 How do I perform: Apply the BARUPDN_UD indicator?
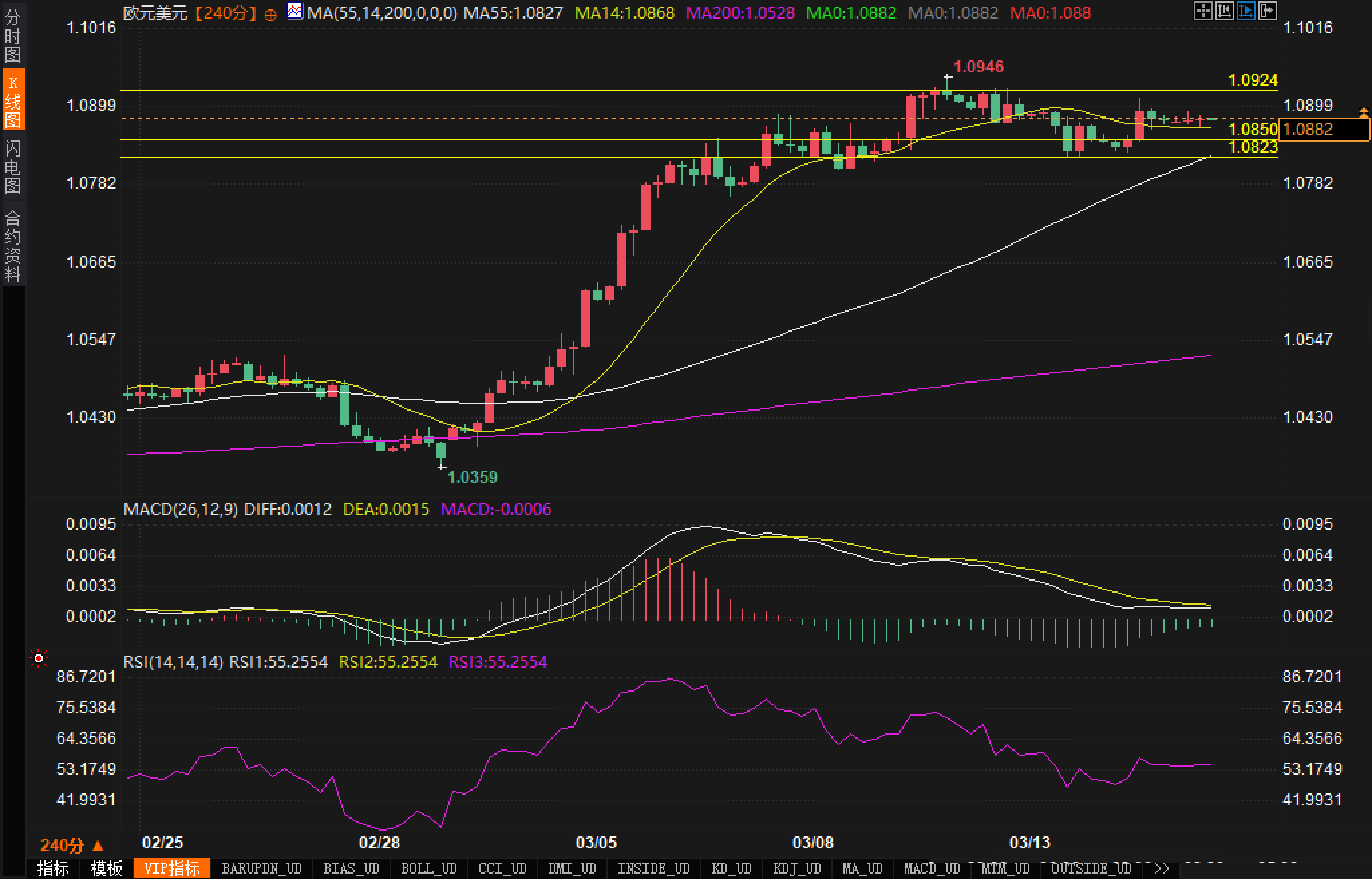262,868
